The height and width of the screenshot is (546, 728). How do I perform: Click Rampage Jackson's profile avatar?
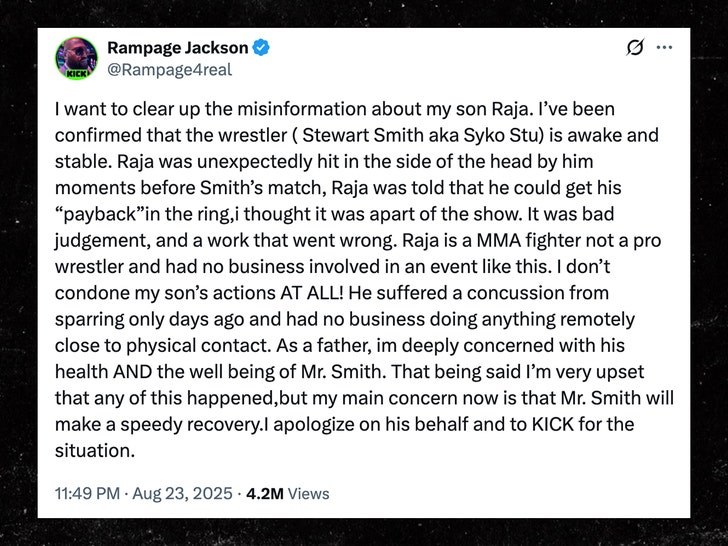point(77,59)
